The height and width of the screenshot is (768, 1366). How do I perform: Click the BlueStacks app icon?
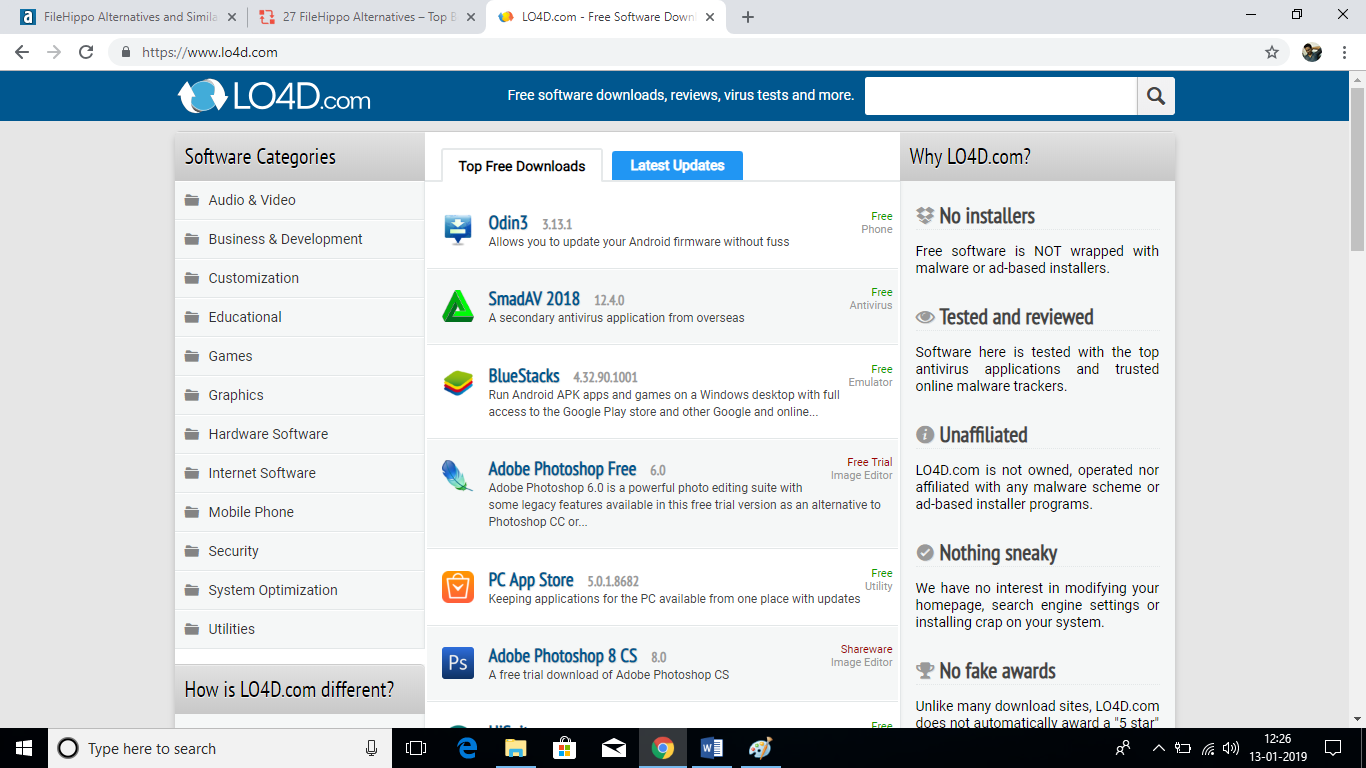tap(458, 384)
